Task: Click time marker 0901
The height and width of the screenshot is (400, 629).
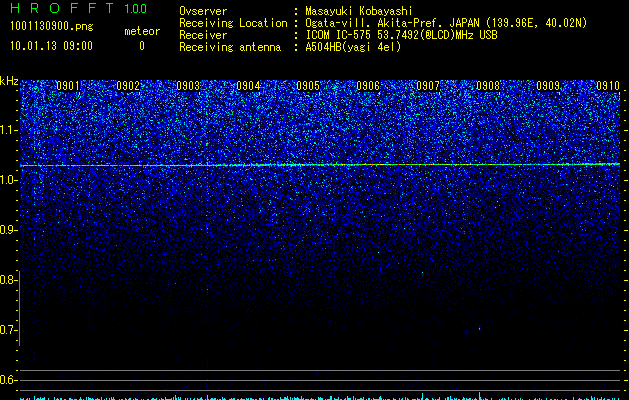Action: pos(68,86)
